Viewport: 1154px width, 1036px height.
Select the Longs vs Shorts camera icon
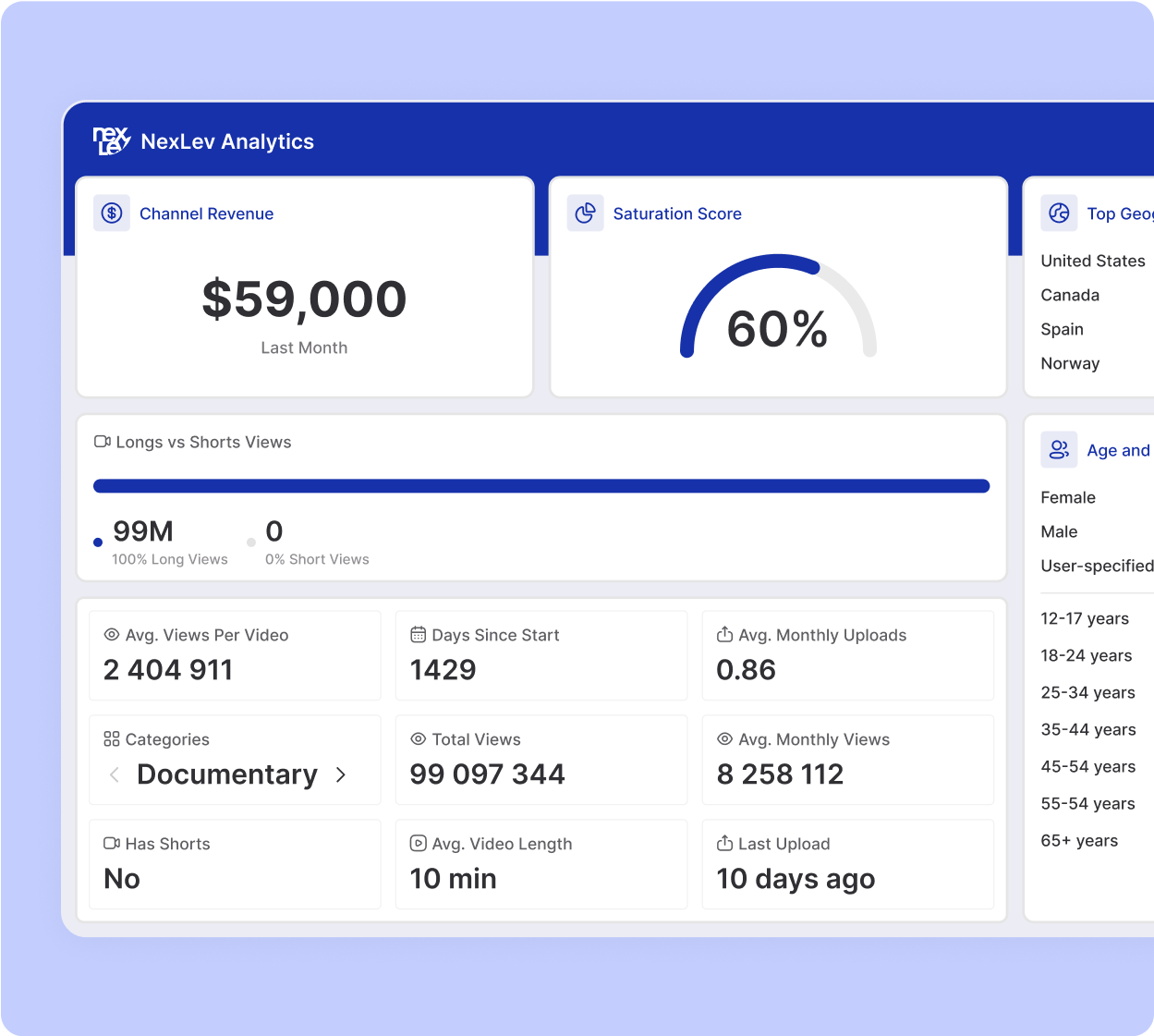[102, 442]
